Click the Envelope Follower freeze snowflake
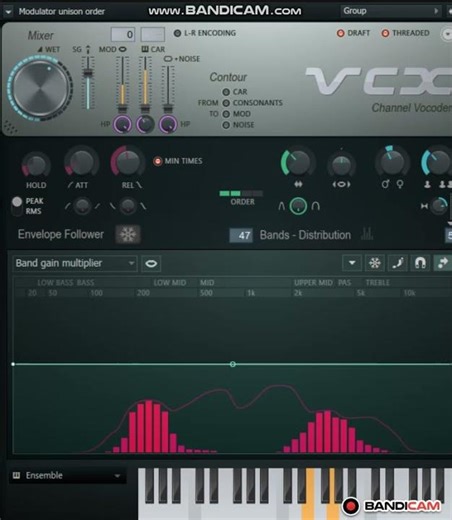This screenshot has width=452, height=520. pyautogui.click(x=128, y=235)
